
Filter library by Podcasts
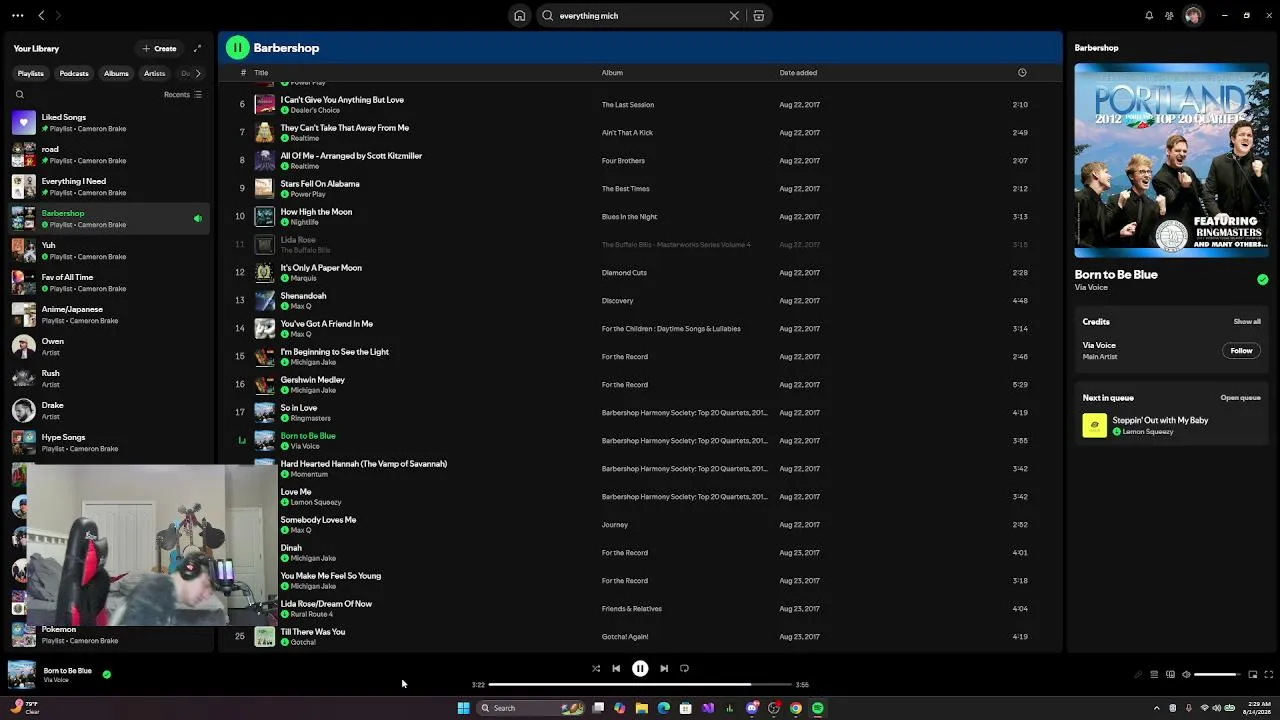click(74, 73)
